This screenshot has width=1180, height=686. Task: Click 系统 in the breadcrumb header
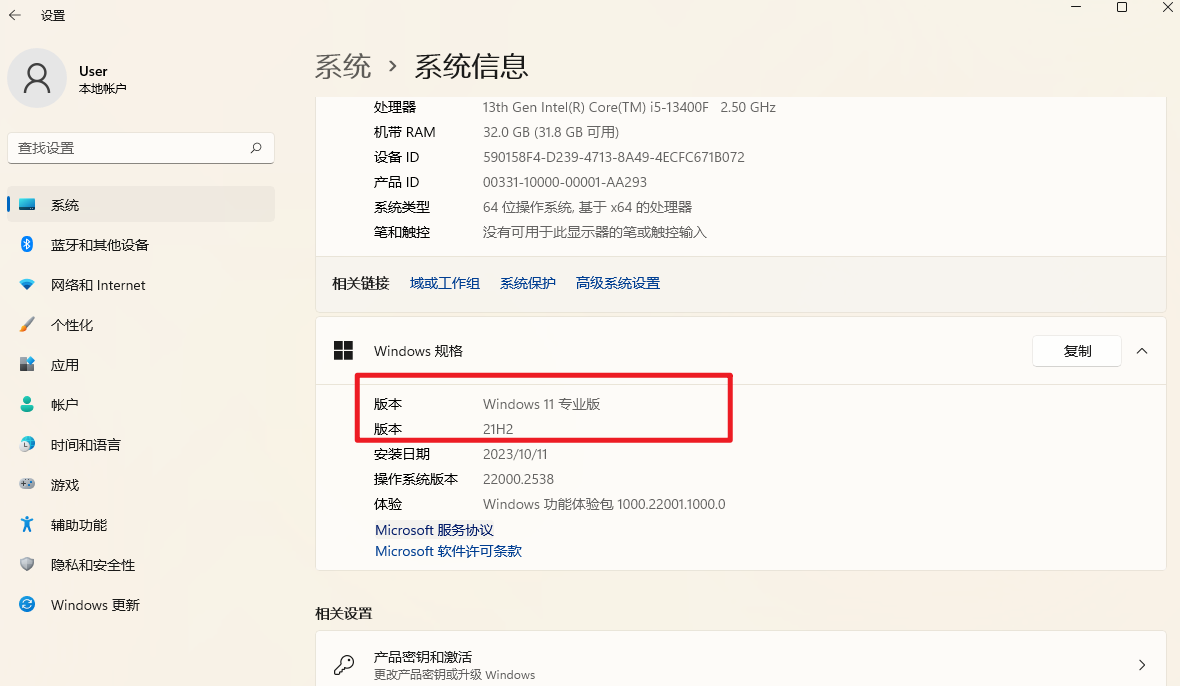343,67
